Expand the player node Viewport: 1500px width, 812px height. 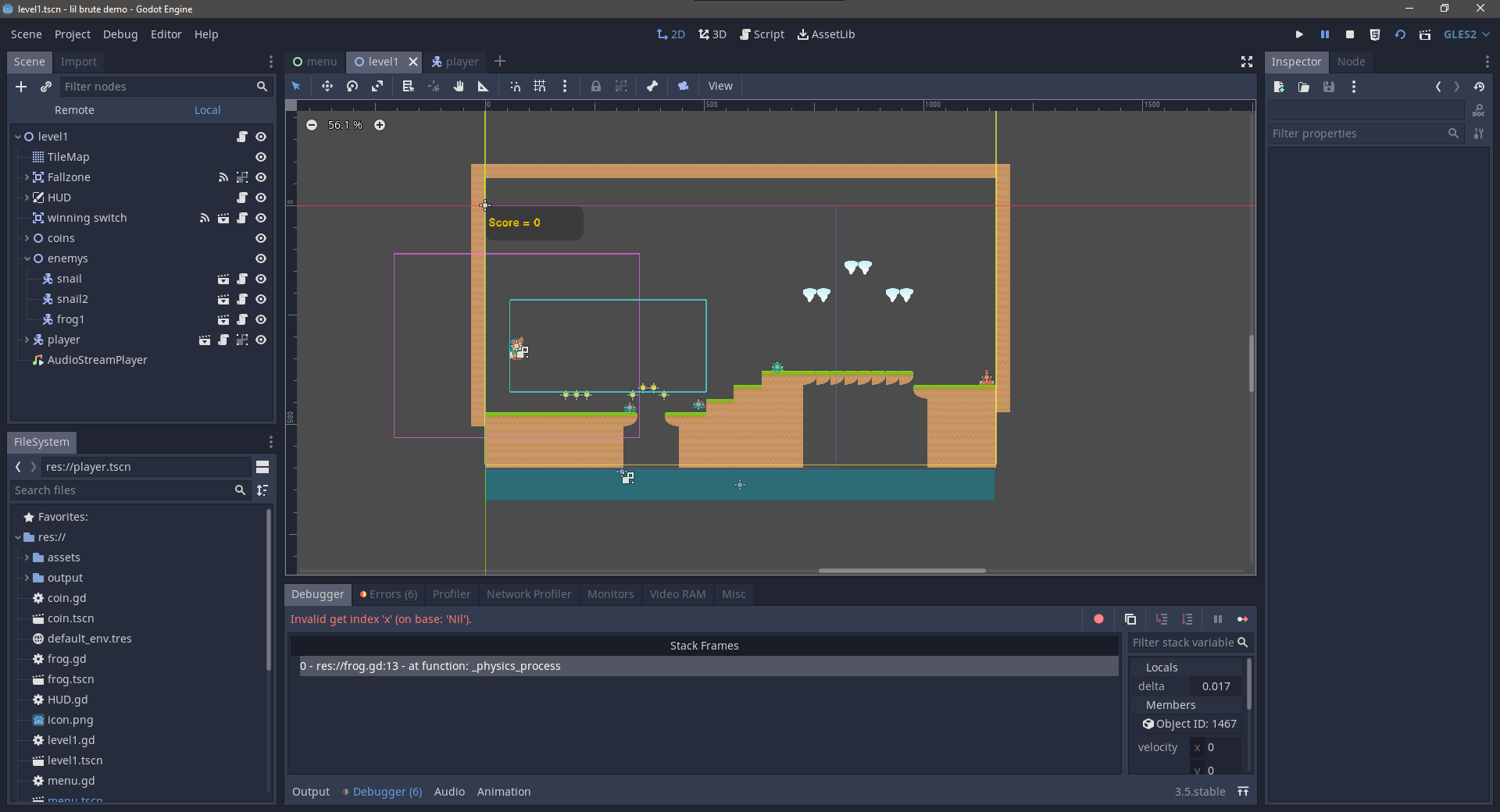pos(27,340)
